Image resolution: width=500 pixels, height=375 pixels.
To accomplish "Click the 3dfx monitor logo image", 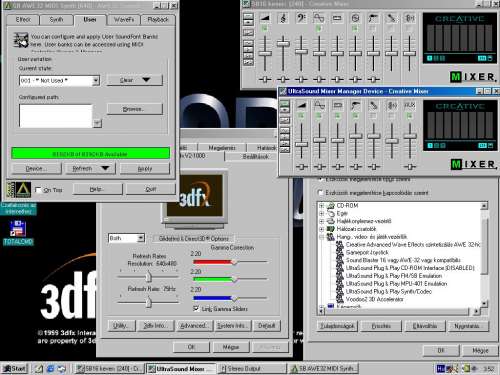I will pyautogui.click(x=195, y=195).
